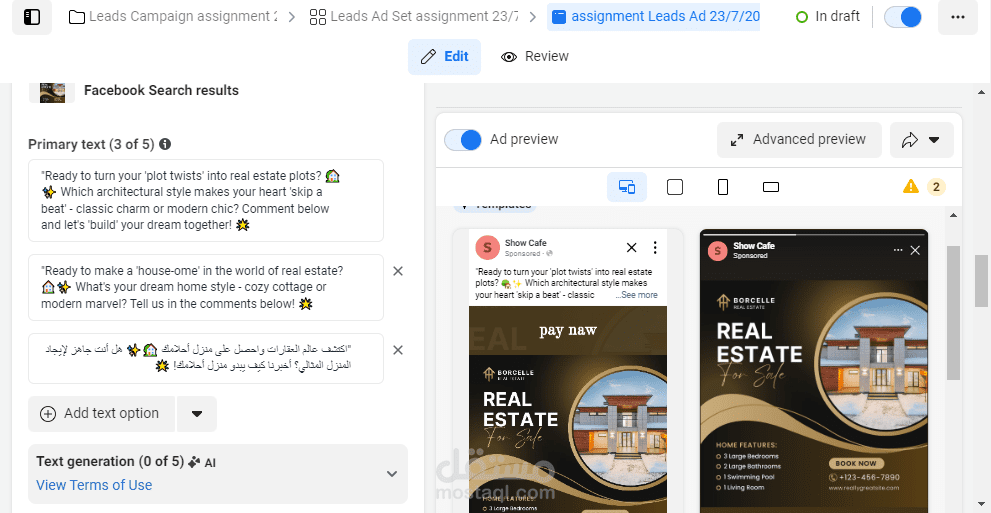Viewport: 991px width, 513px height.
Task: Click the Advanced preview expand arrows icon
Action: [737, 140]
